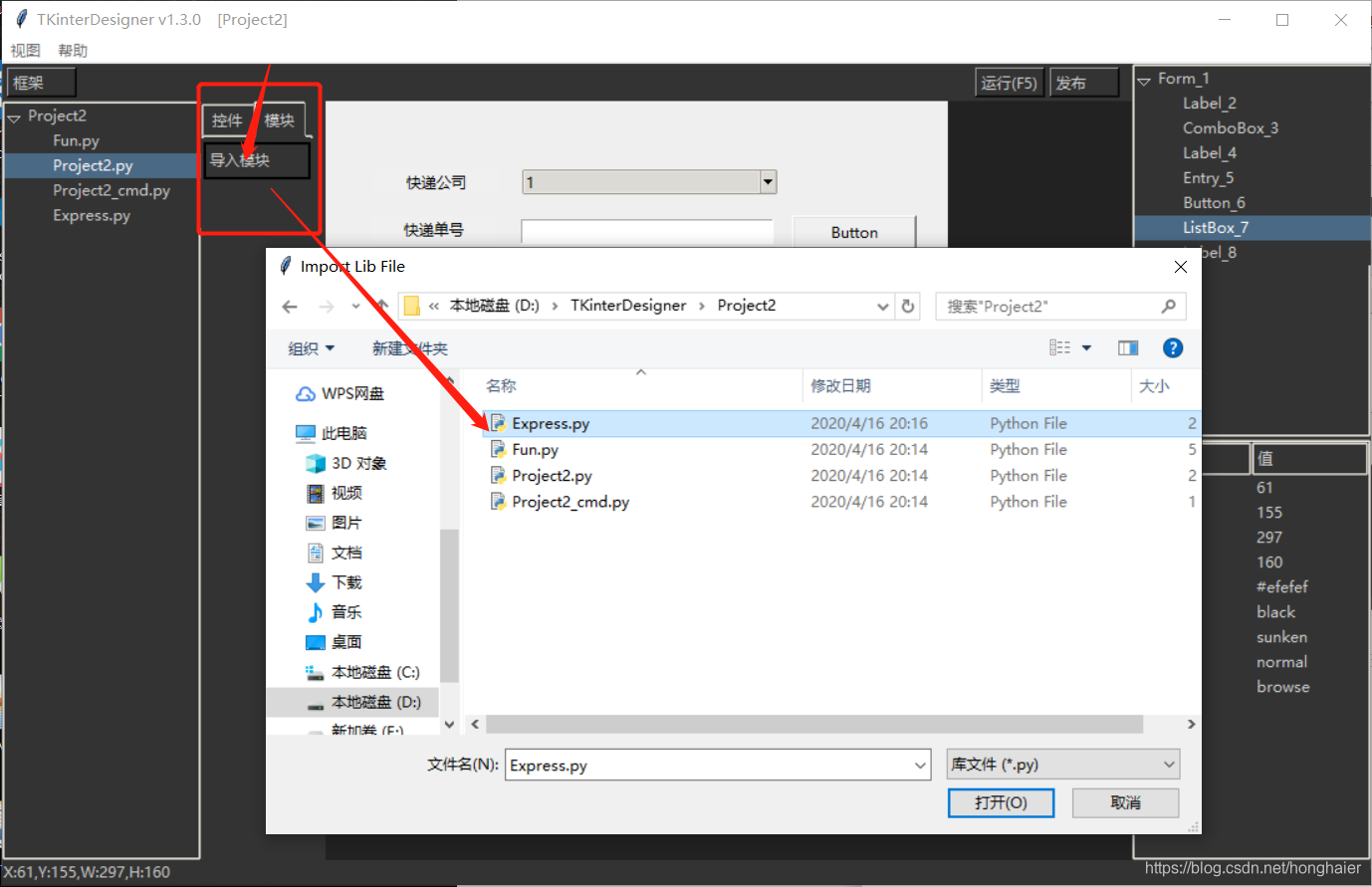Select Fun.py in project tree
The width and height of the screenshot is (1372, 887).
(76, 141)
